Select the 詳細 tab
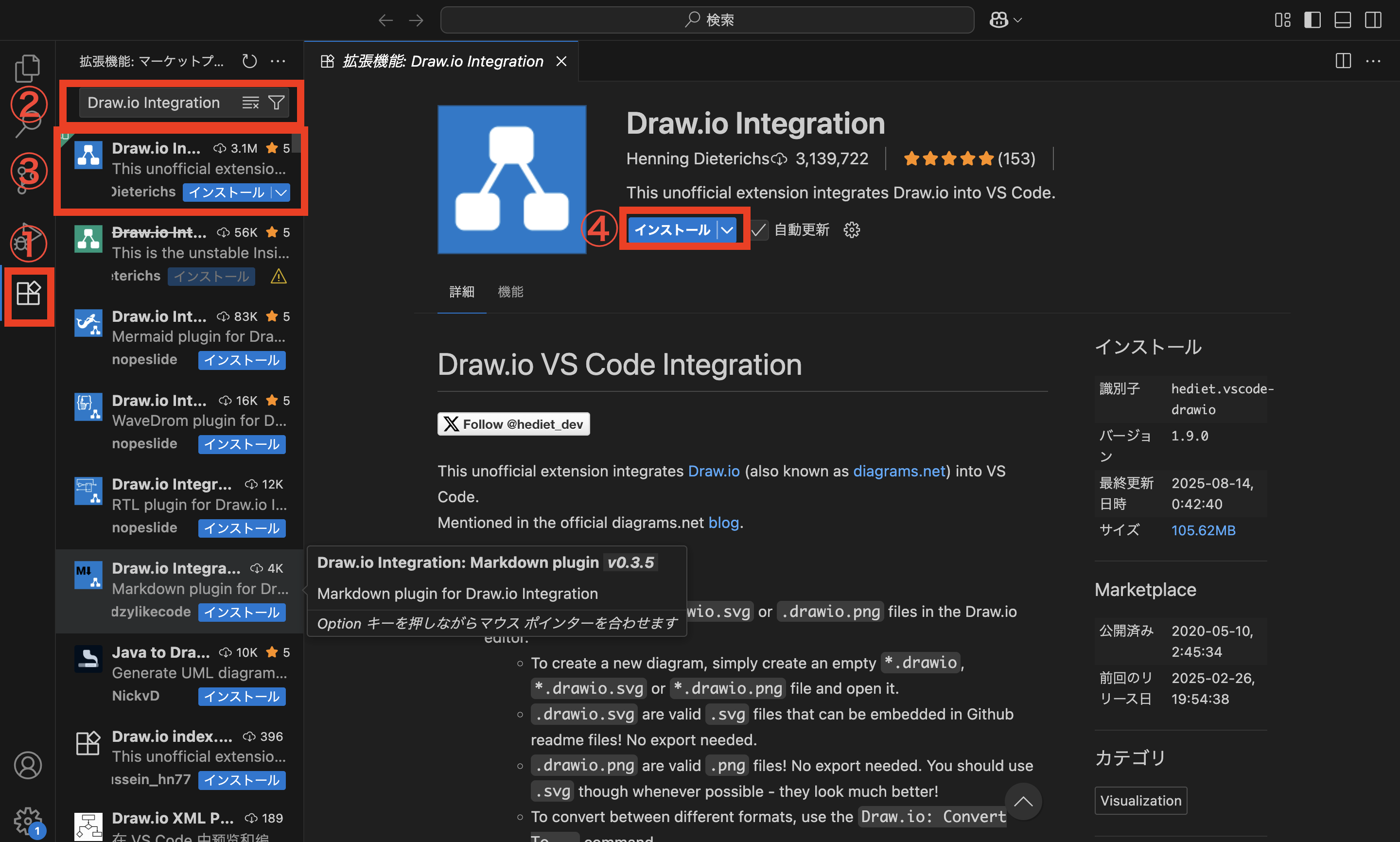Viewport: 1400px width, 842px height. pos(461,292)
